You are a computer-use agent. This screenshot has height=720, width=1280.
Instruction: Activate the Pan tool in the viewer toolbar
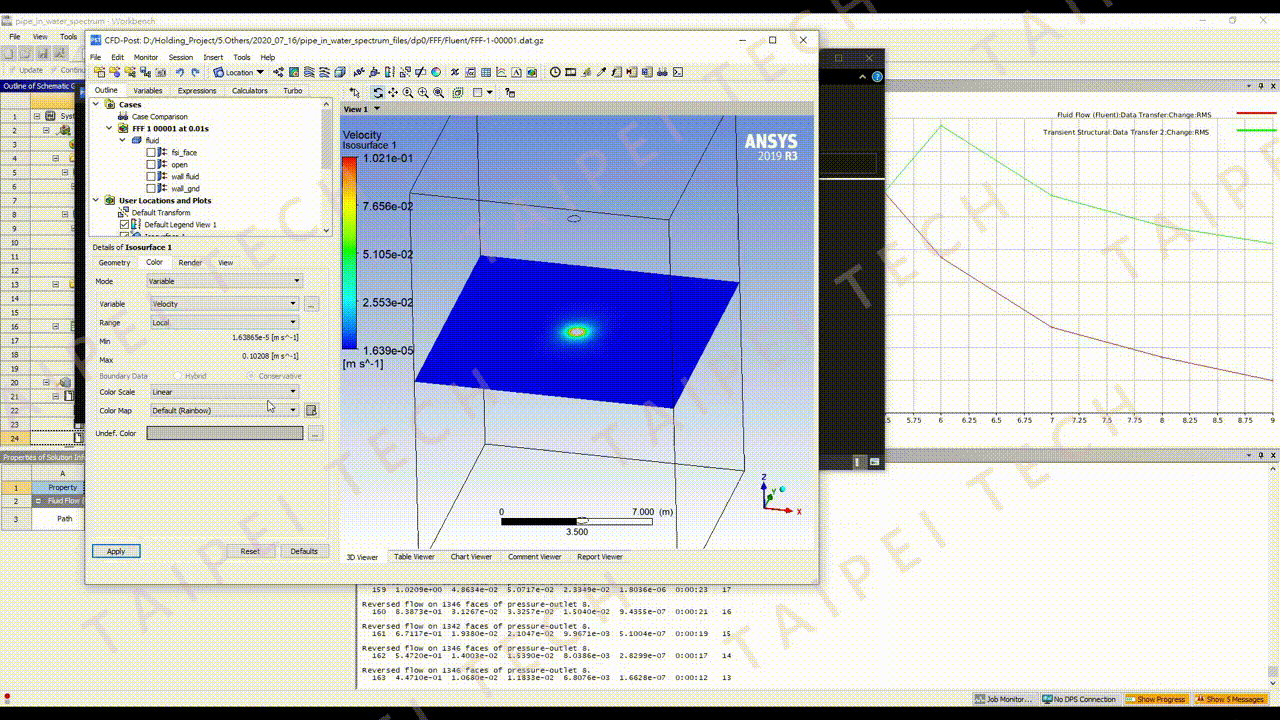[393, 92]
